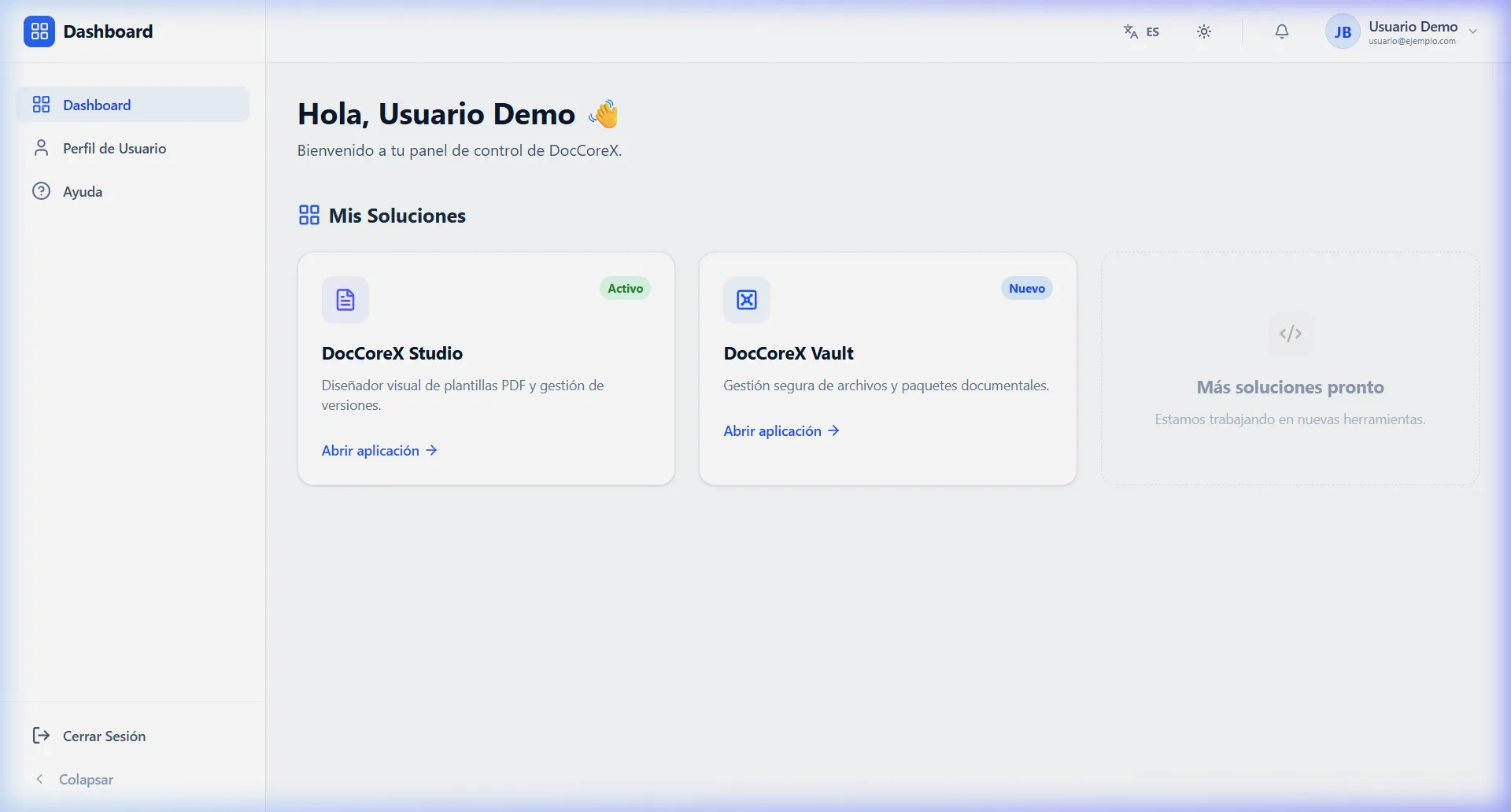
Task: Open DocCoreX Studio via Abrir aplicación
Action: (379, 451)
